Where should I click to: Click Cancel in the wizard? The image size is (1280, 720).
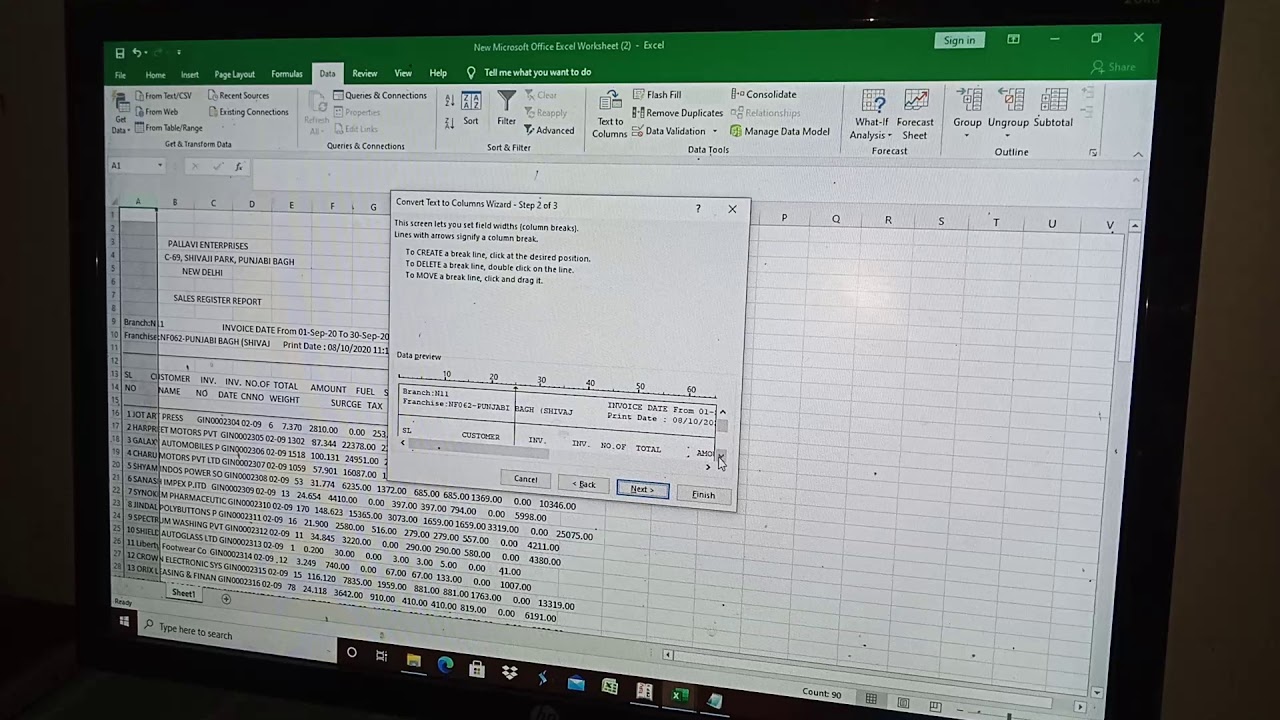click(525, 479)
